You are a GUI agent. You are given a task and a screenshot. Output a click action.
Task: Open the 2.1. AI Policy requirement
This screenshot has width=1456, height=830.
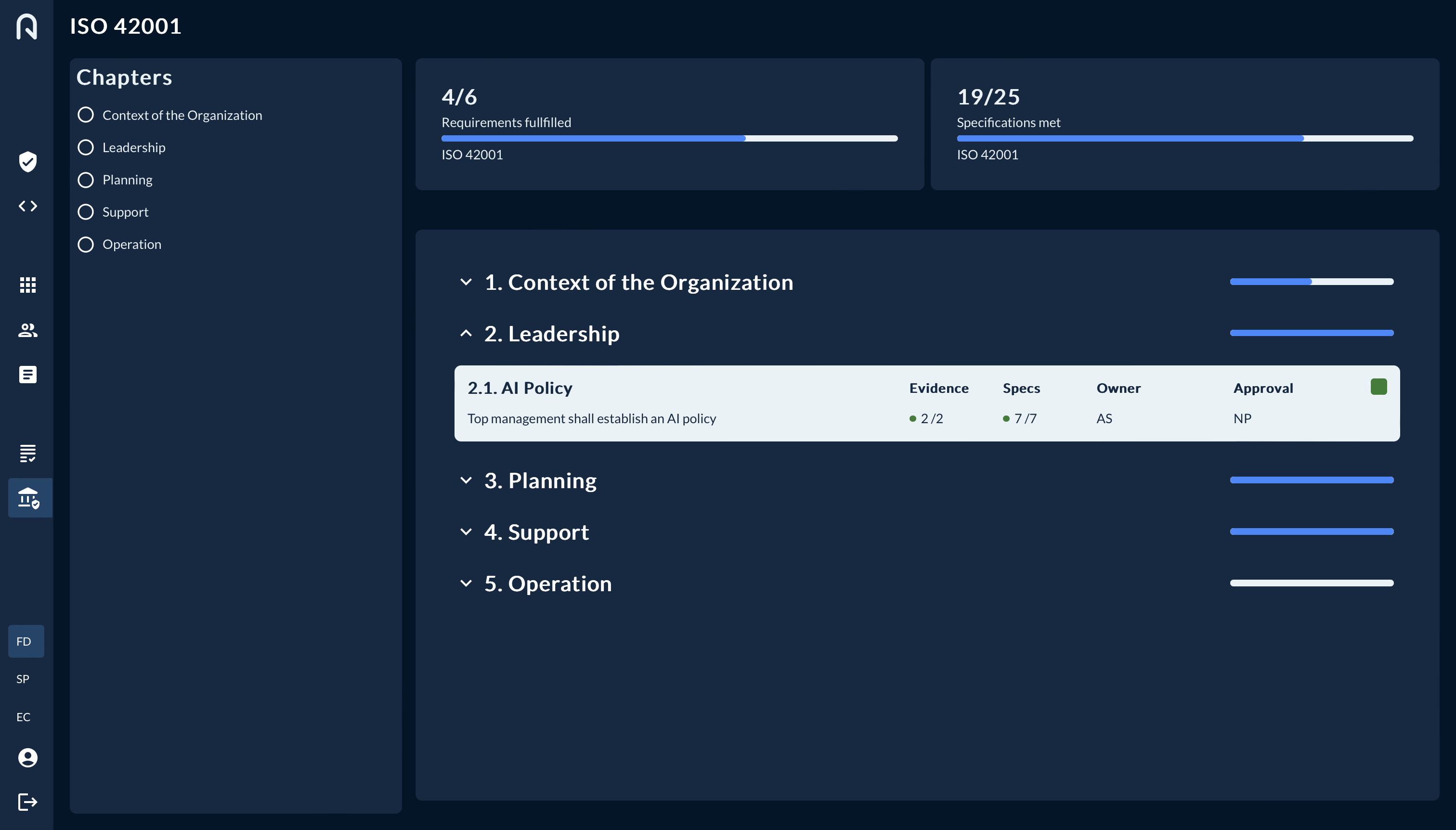[520, 388]
